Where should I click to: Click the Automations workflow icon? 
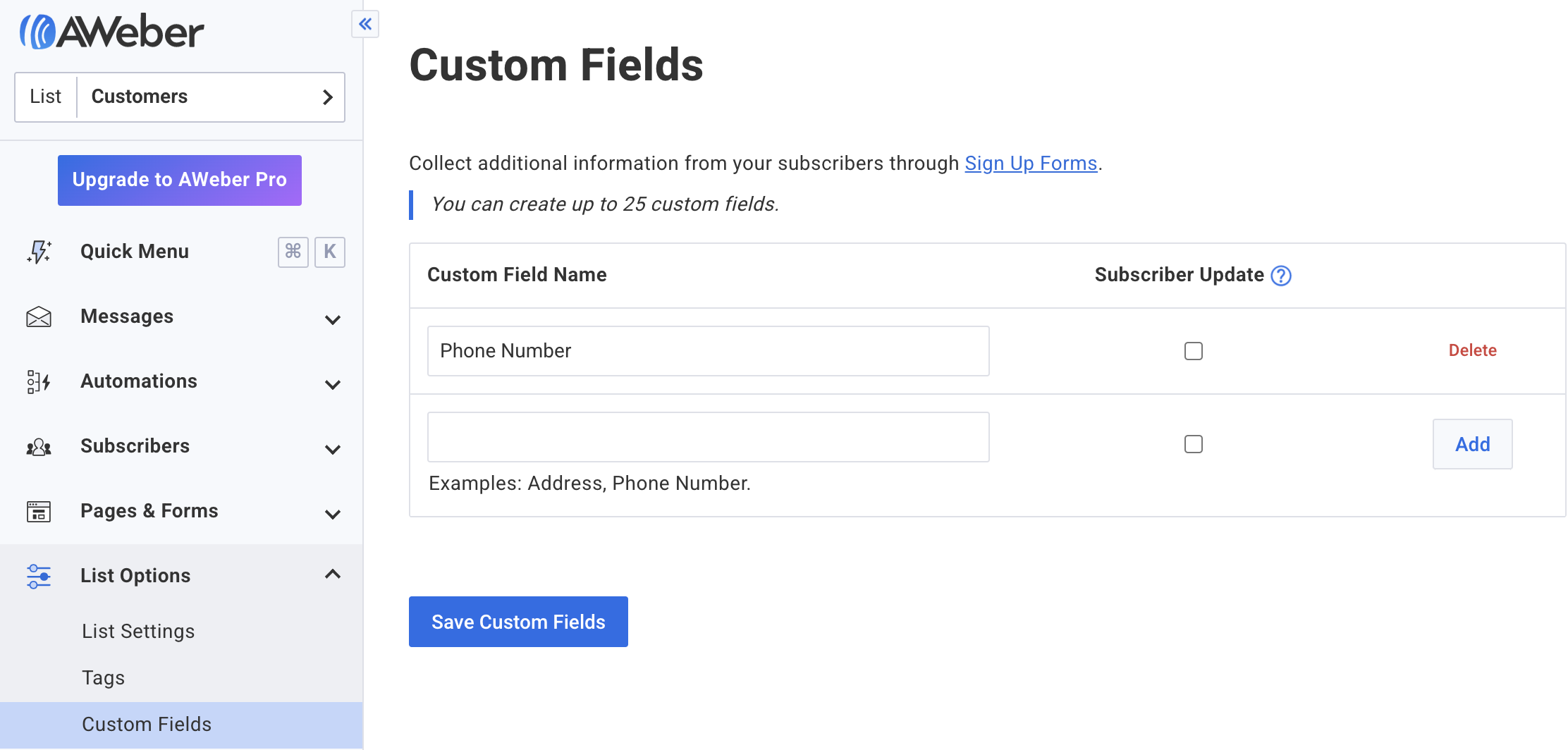tap(38, 382)
